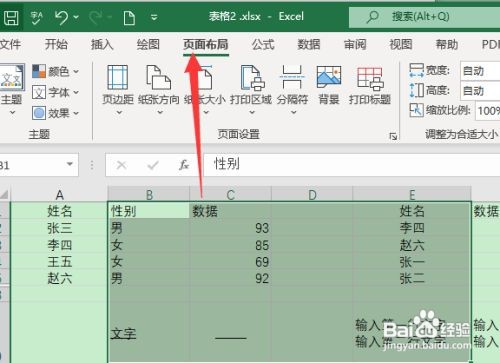
Task: Click the spell check icon in quick access toolbar
Action: coord(37,17)
